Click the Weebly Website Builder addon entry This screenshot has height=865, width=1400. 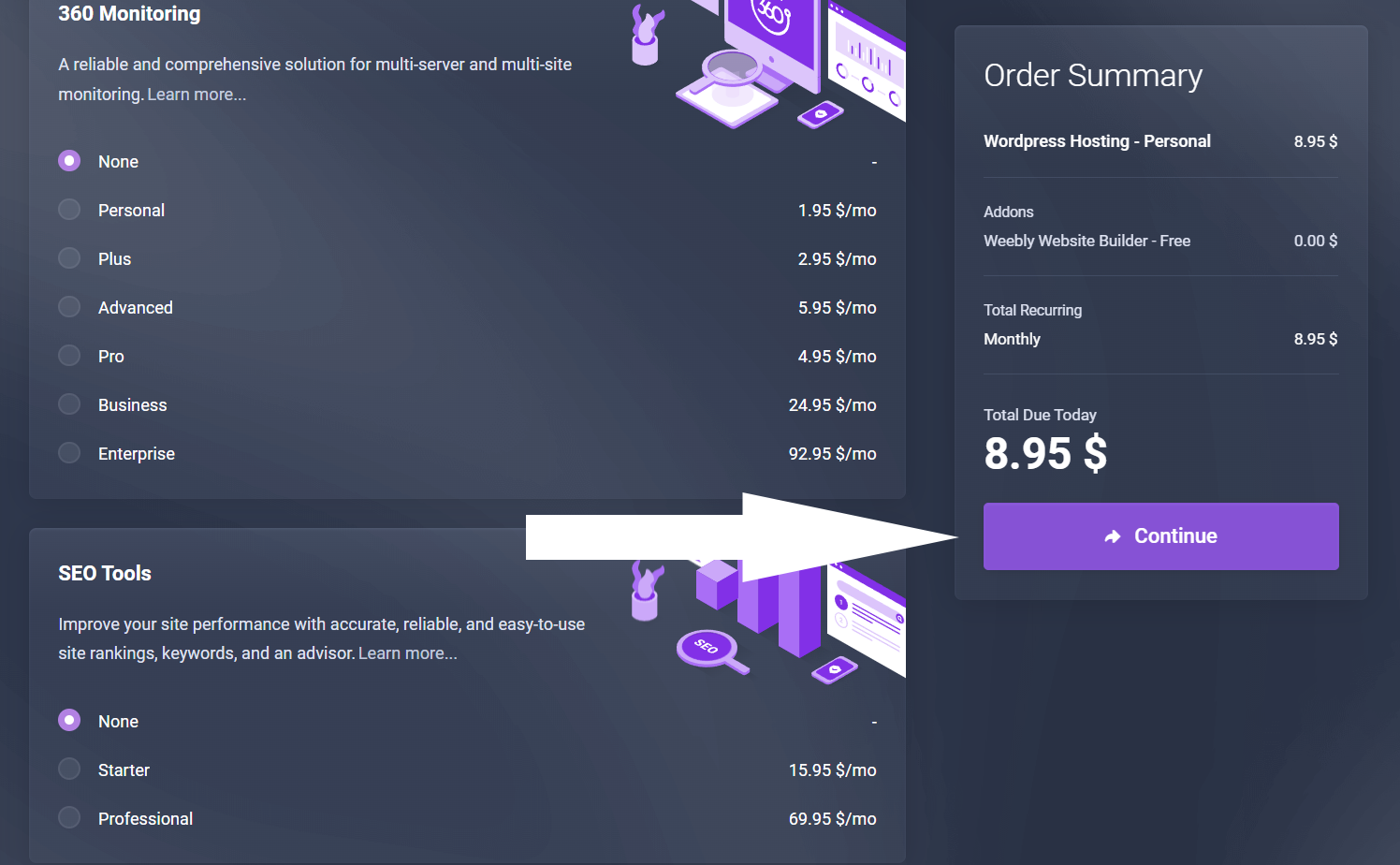pyautogui.click(x=1086, y=241)
